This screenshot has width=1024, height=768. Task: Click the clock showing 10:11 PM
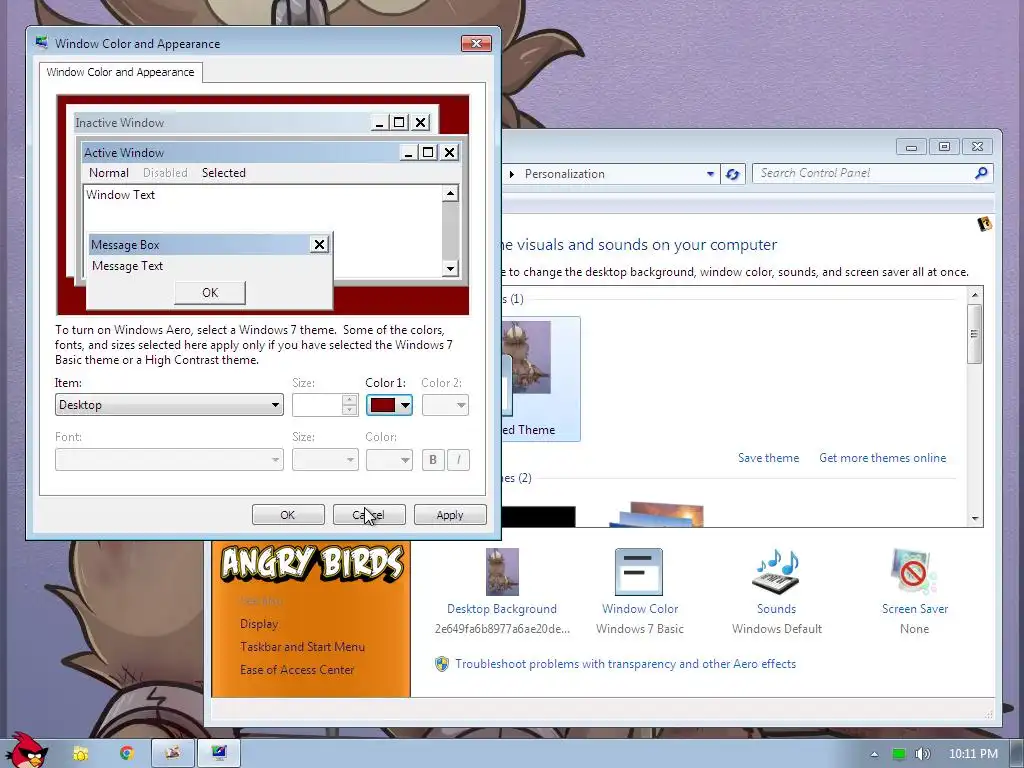click(973, 754)
